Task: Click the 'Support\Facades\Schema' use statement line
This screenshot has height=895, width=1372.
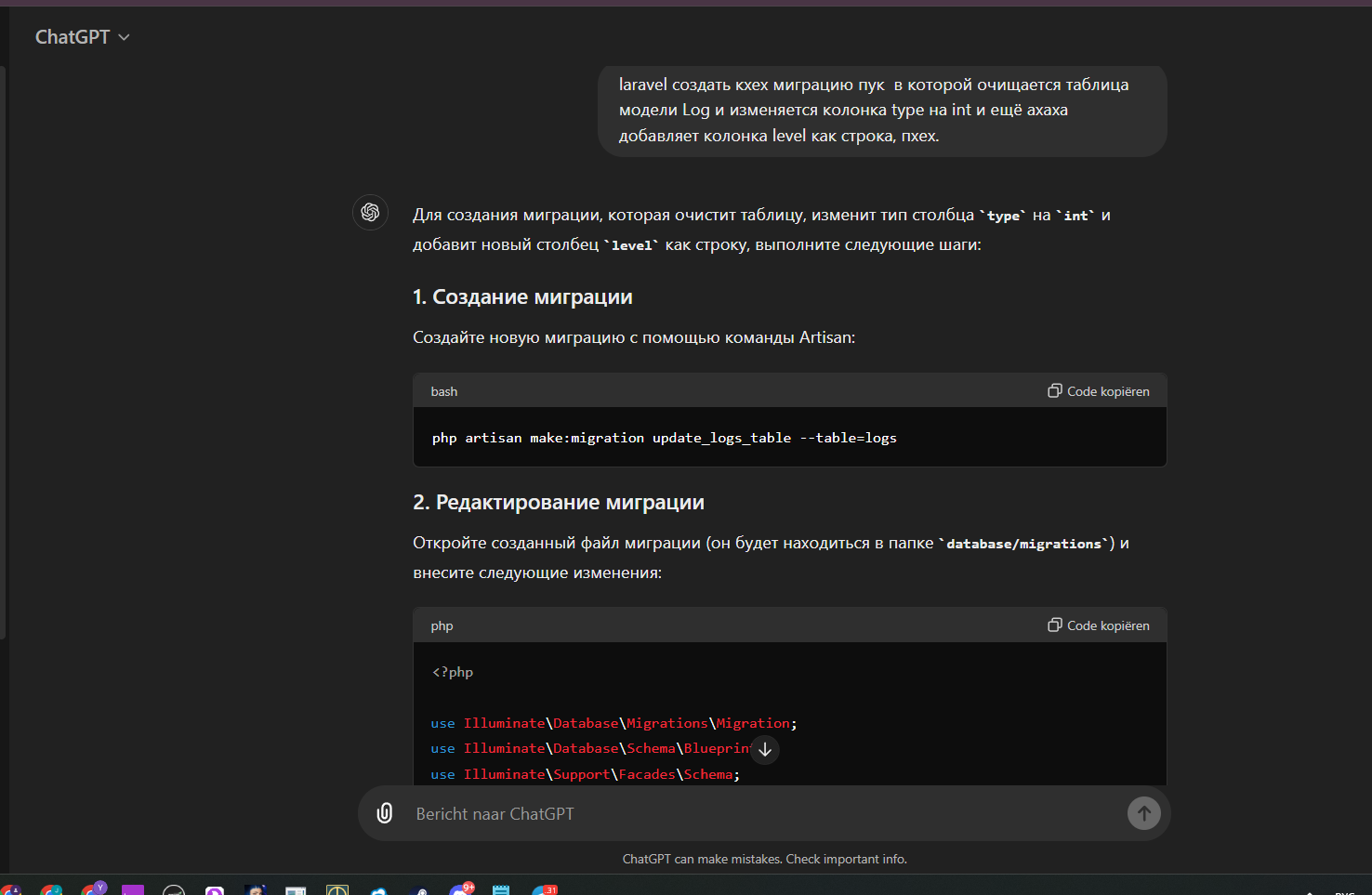Action: 586,774
